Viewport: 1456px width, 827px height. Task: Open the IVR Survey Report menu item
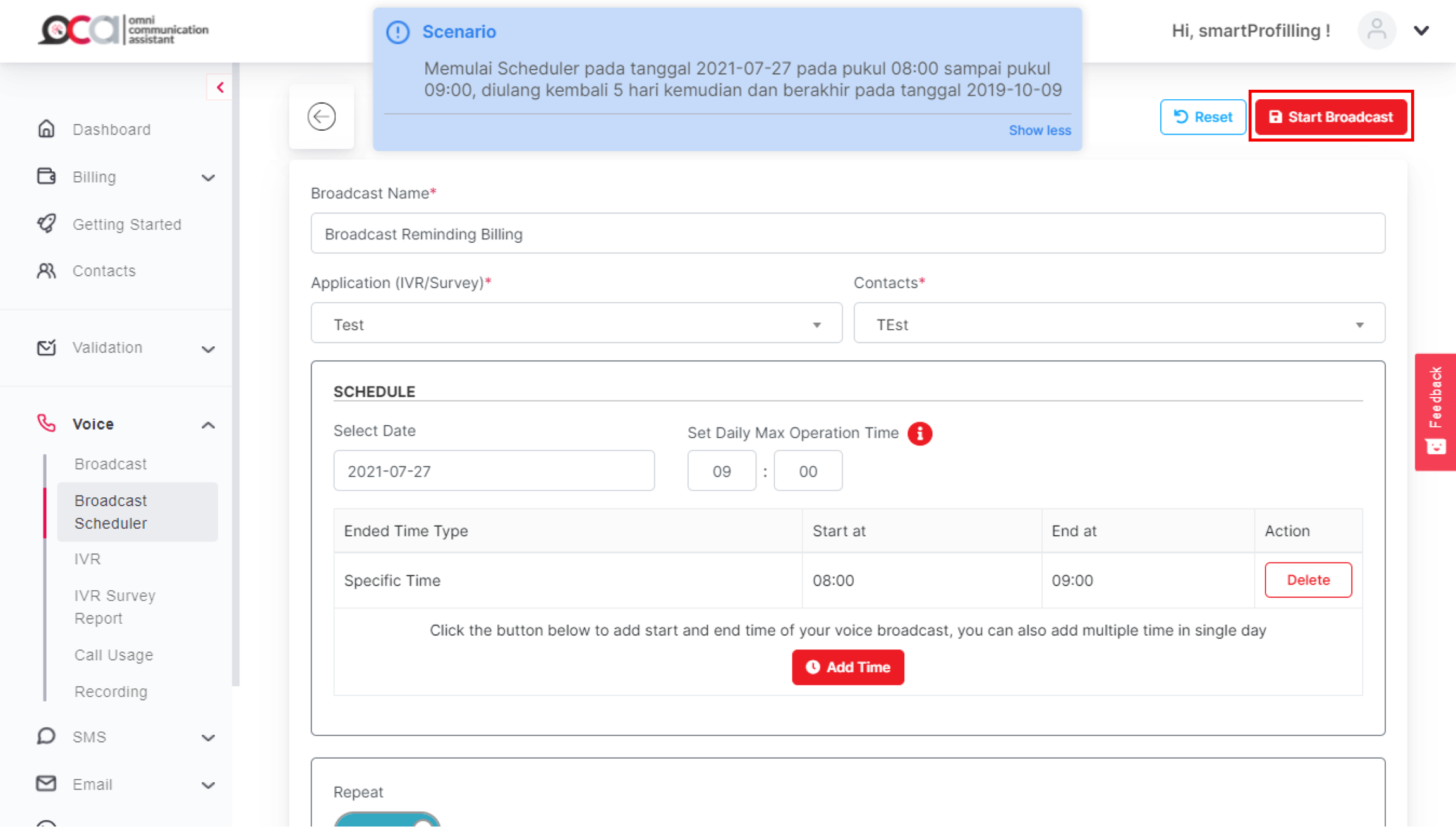tap(115, 607)
